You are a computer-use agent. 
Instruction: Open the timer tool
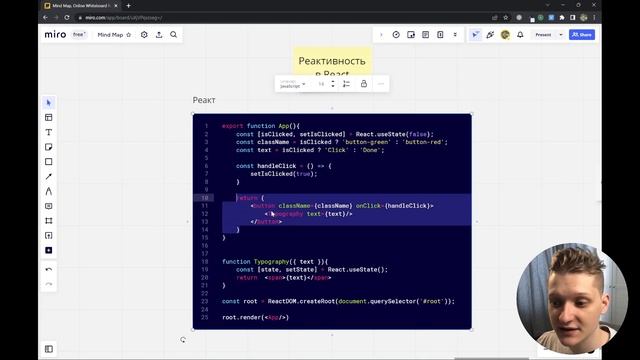pos(396,35)
